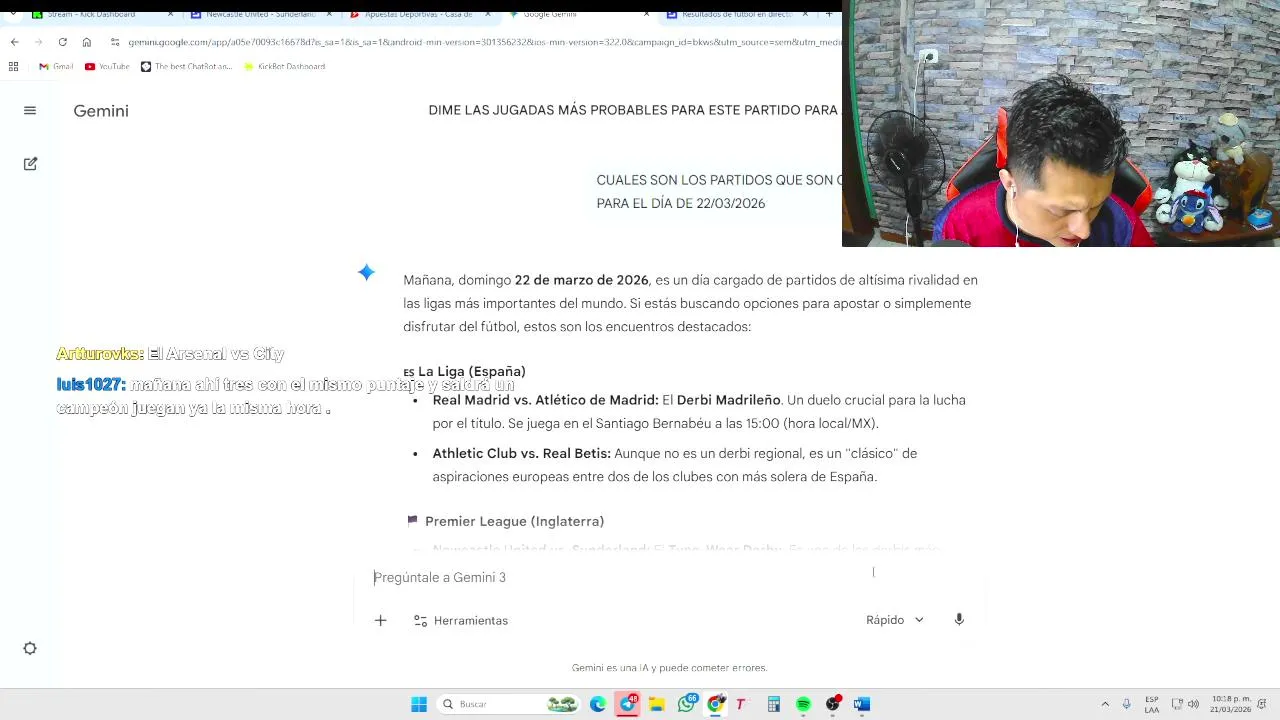Switch to the Newcastle United - Sunderland tab
The height and width of the screenshot is (720, 1280).
tap(259, 14)
